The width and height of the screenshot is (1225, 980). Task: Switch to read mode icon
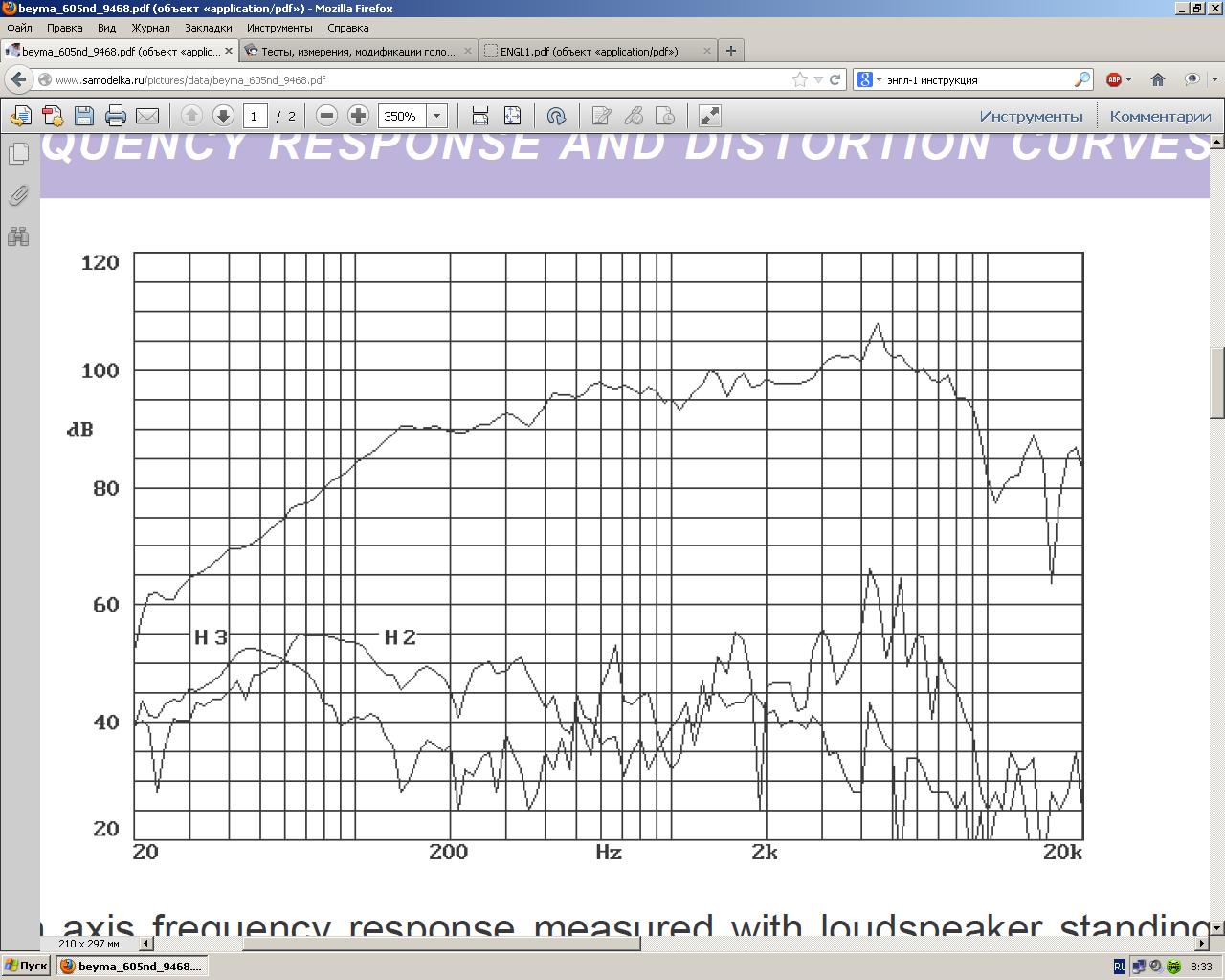pyautogui.click(x=556, y=116)
